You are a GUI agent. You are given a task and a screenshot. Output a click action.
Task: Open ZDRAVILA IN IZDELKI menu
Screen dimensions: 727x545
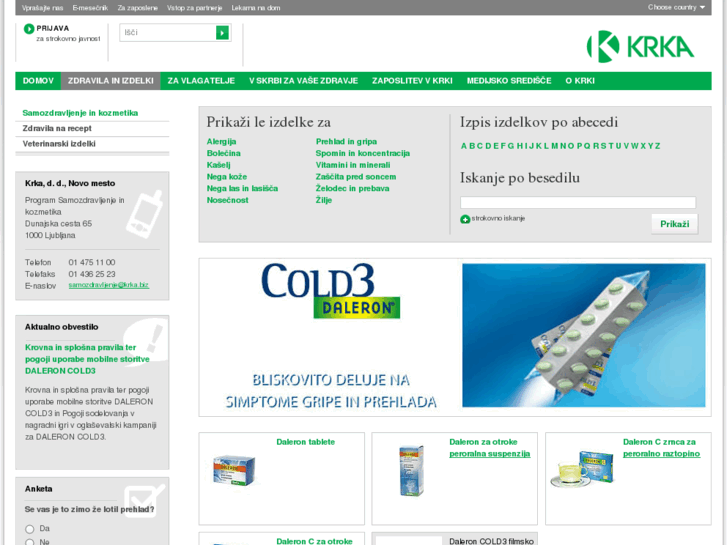click(x=111, y=81)
